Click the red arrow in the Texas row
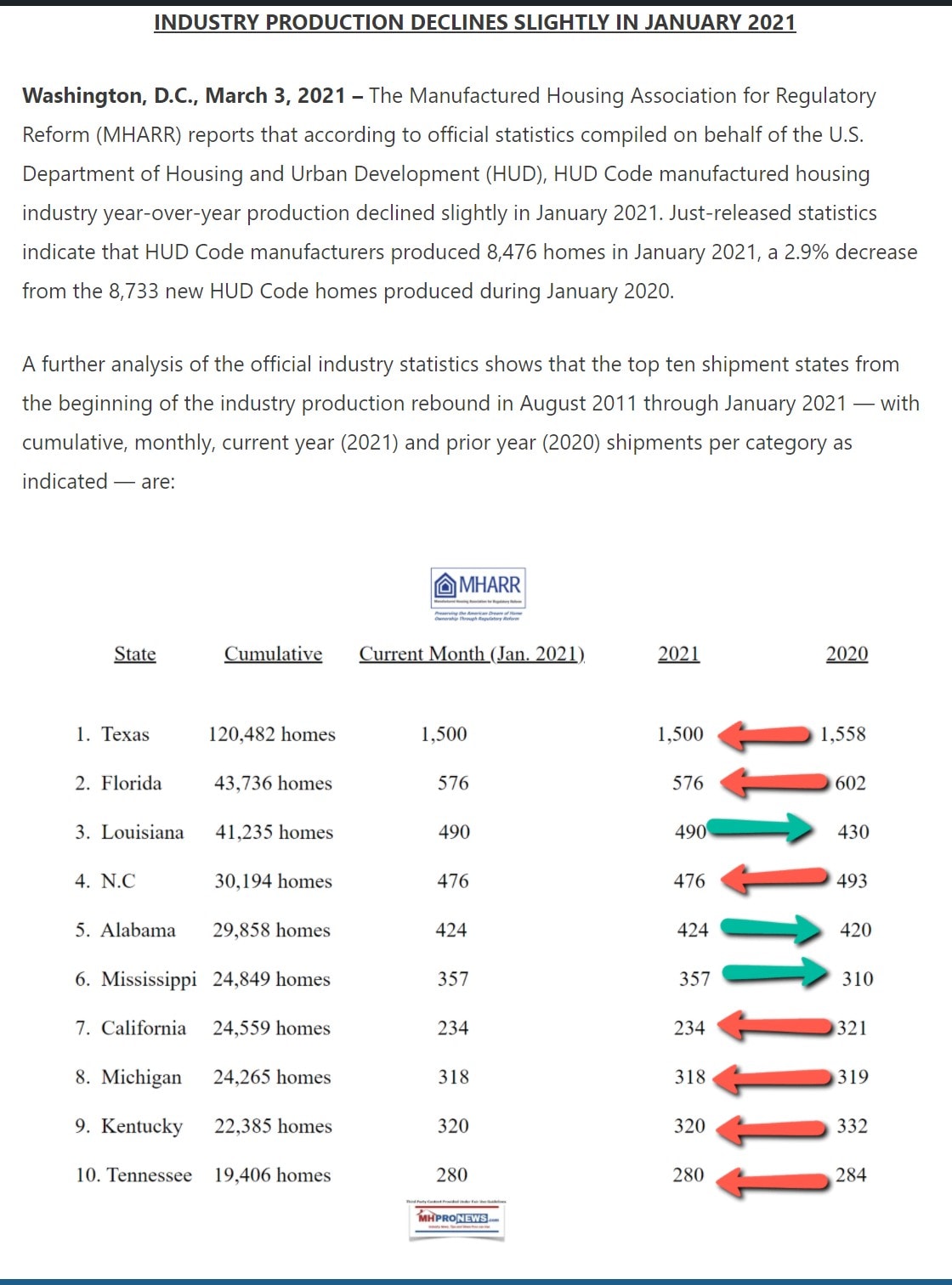Viewport: 952px width, 1285px height. click(x=763, y=734)
